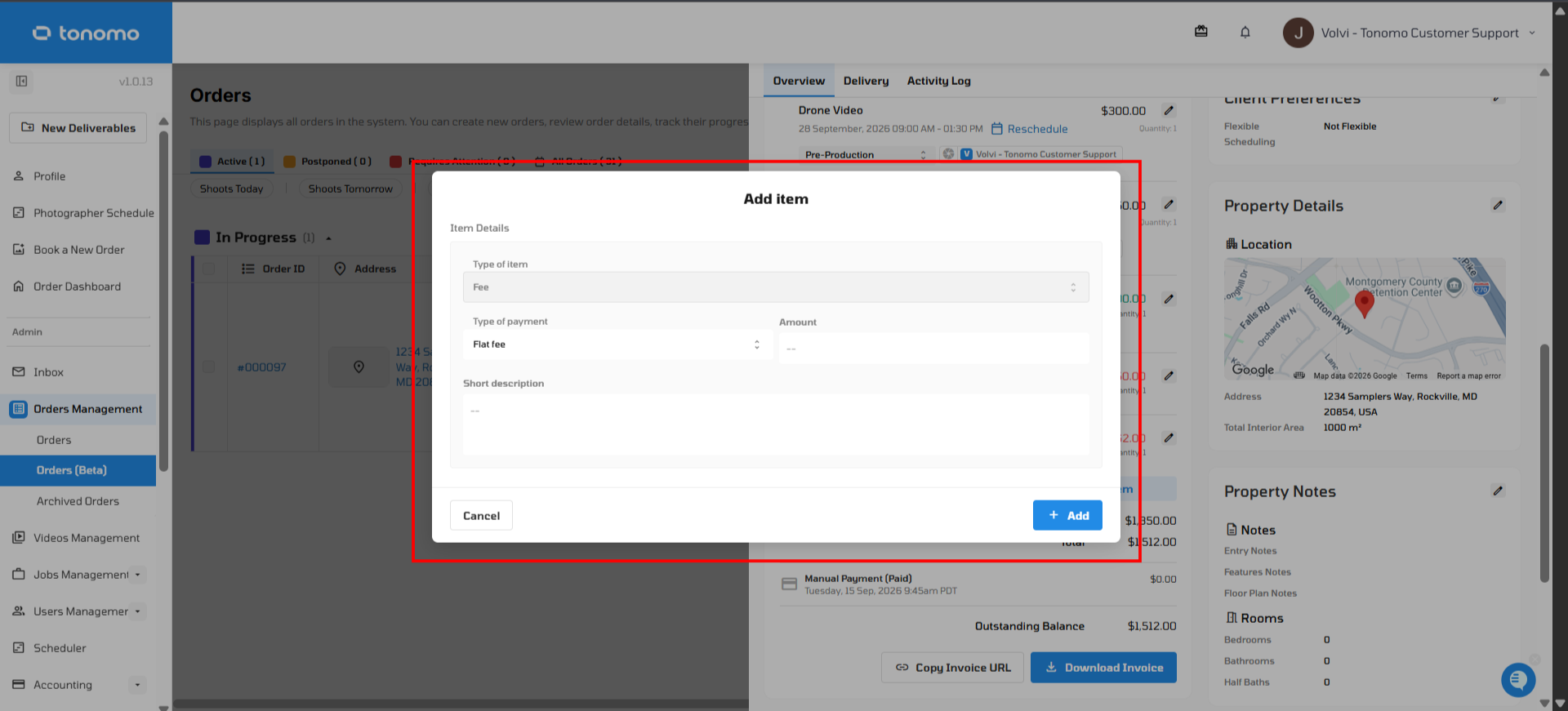
Task: Click the Add button in dialog
Action: pos(1067,516)
